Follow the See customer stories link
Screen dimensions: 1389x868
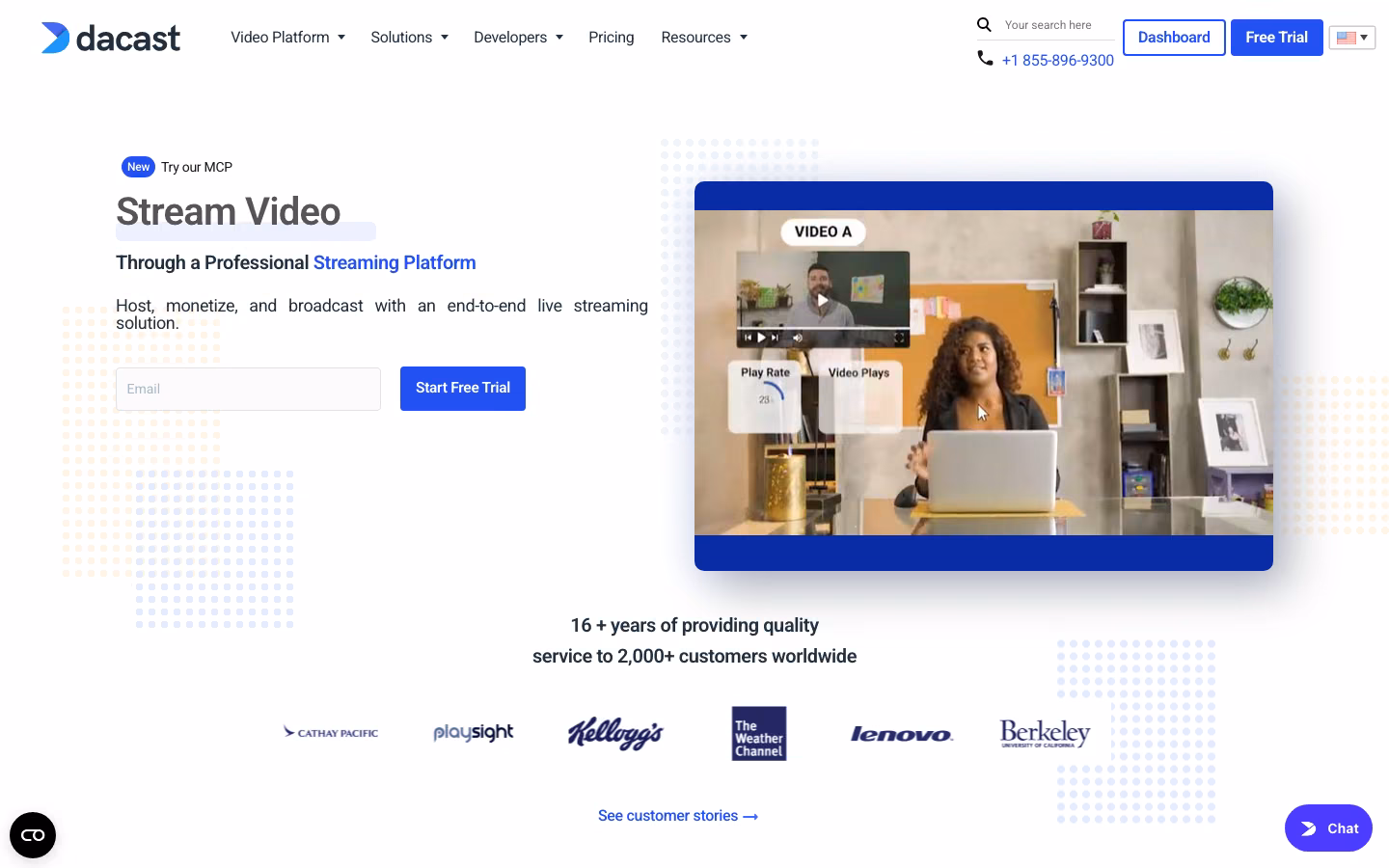click(678, 816)
